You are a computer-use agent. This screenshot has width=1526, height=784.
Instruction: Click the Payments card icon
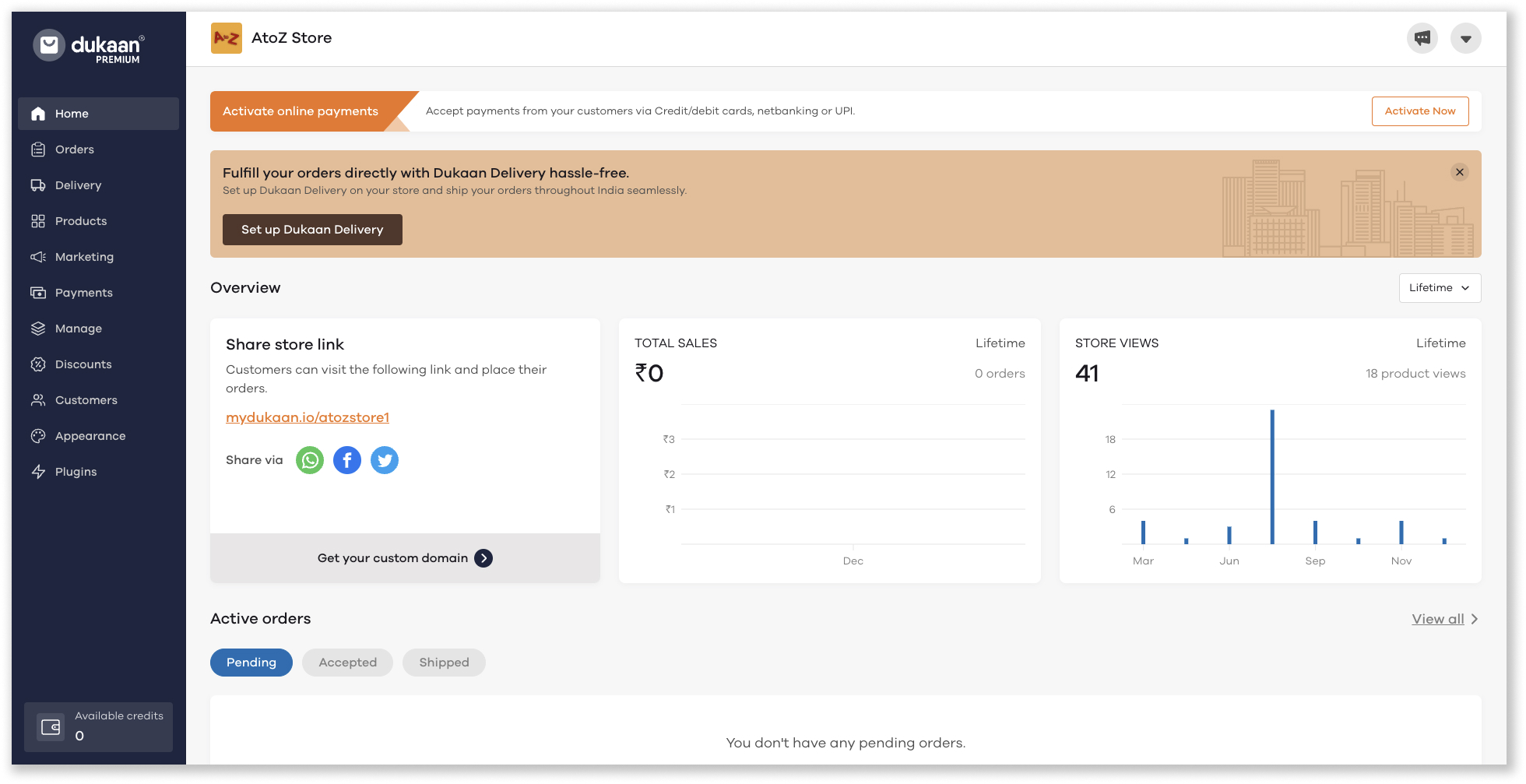pyautogui.click(x=38, y=293)
